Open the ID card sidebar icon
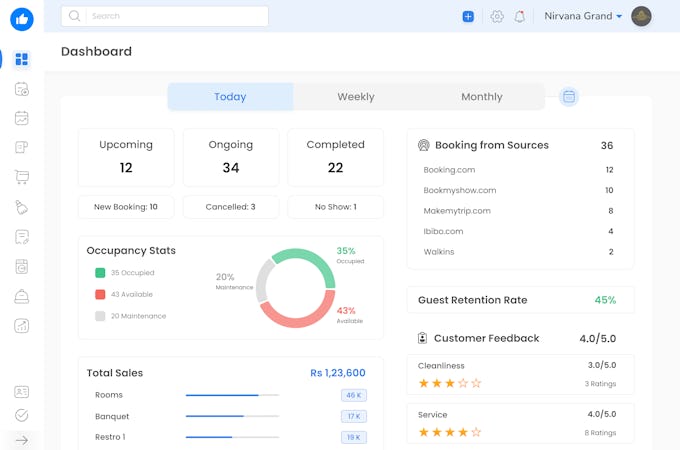This screenshot has height=450, width=680. [22, 392]
